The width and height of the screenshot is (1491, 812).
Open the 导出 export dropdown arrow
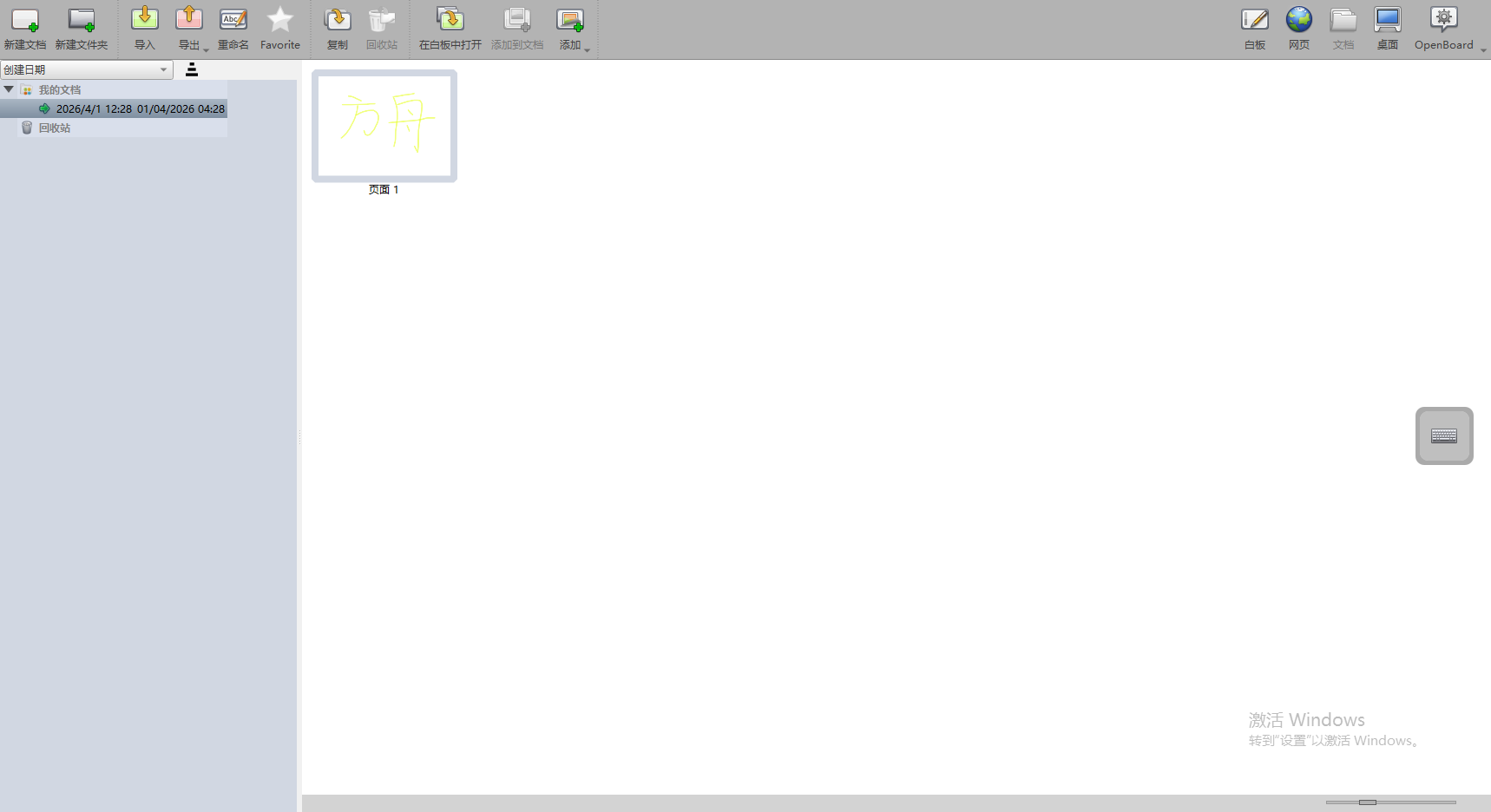pyautogui.click(x=204, y=50)
